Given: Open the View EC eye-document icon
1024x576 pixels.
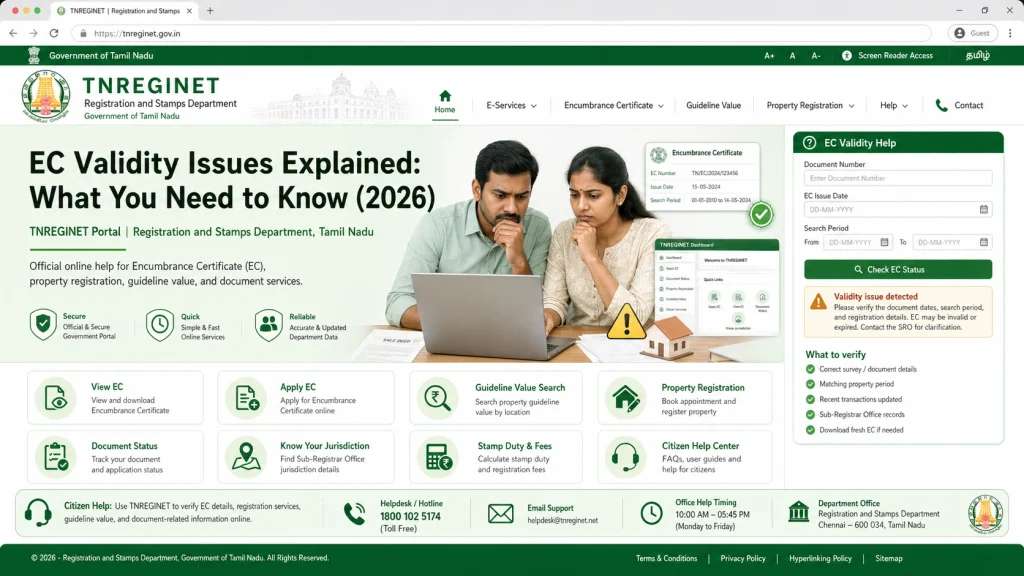Looking at the screenshot, I should click(56, 397).
